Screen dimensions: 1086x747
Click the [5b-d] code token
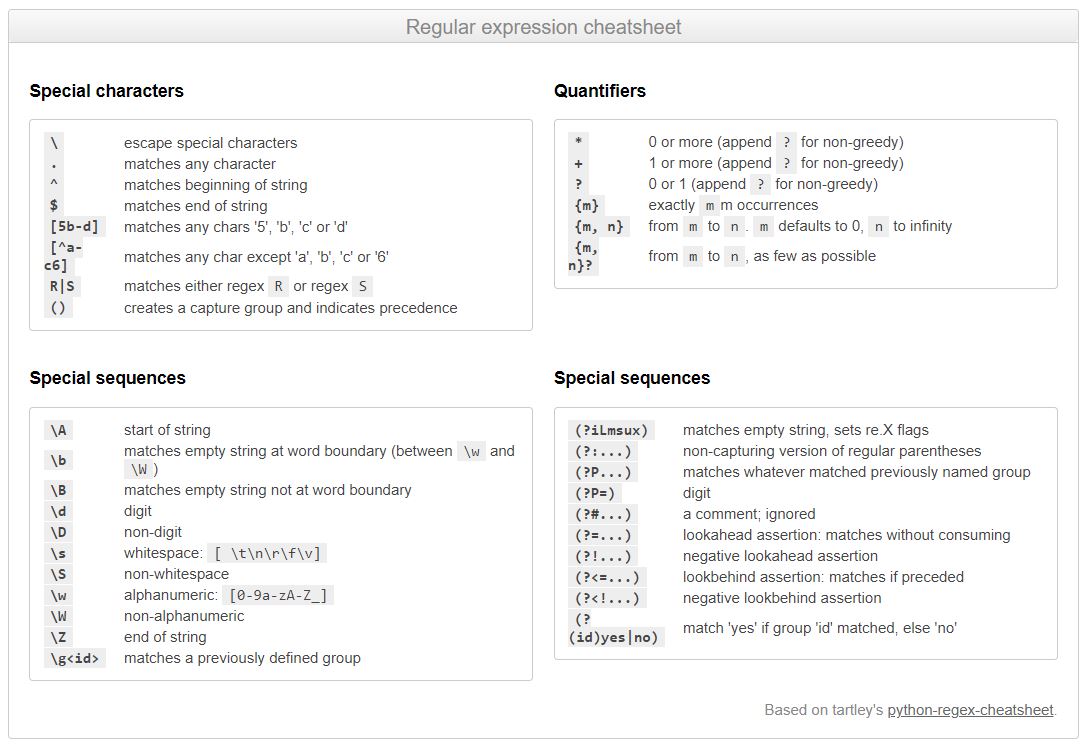tap(75, 226)
